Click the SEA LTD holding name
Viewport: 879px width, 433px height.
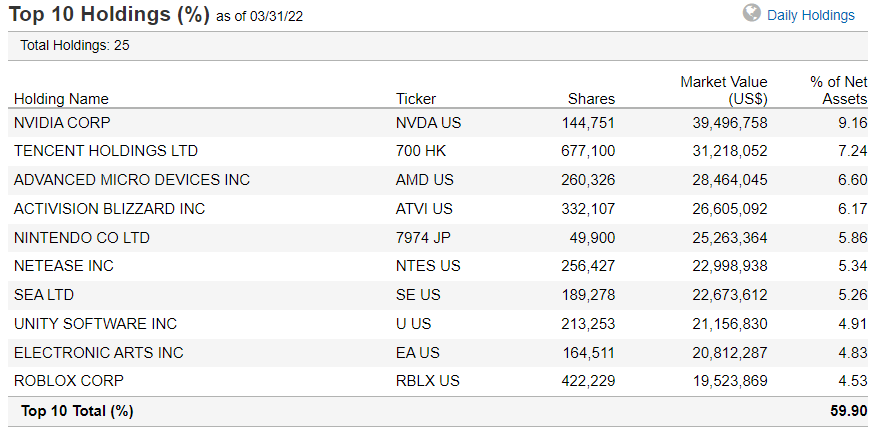pos(44,295)
